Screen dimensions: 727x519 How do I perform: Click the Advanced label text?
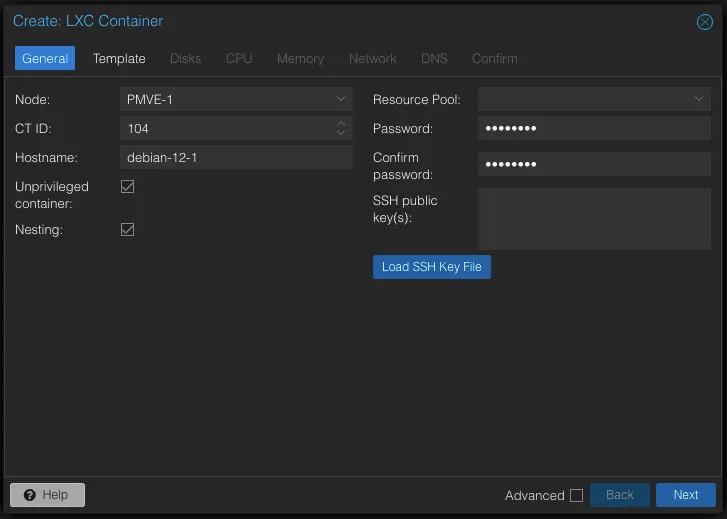pos(535,495)
